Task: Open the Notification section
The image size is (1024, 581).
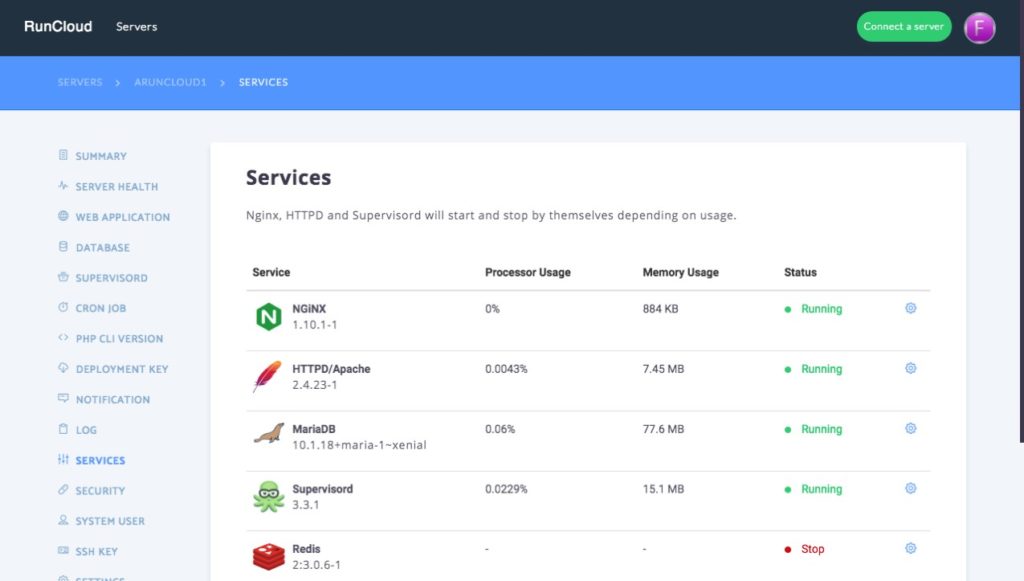Action: tap(112, 400)
